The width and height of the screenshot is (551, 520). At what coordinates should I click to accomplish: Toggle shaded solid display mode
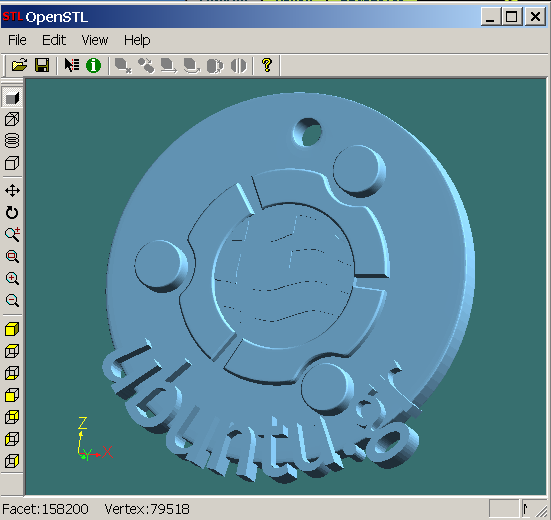(x=12, y=98)
